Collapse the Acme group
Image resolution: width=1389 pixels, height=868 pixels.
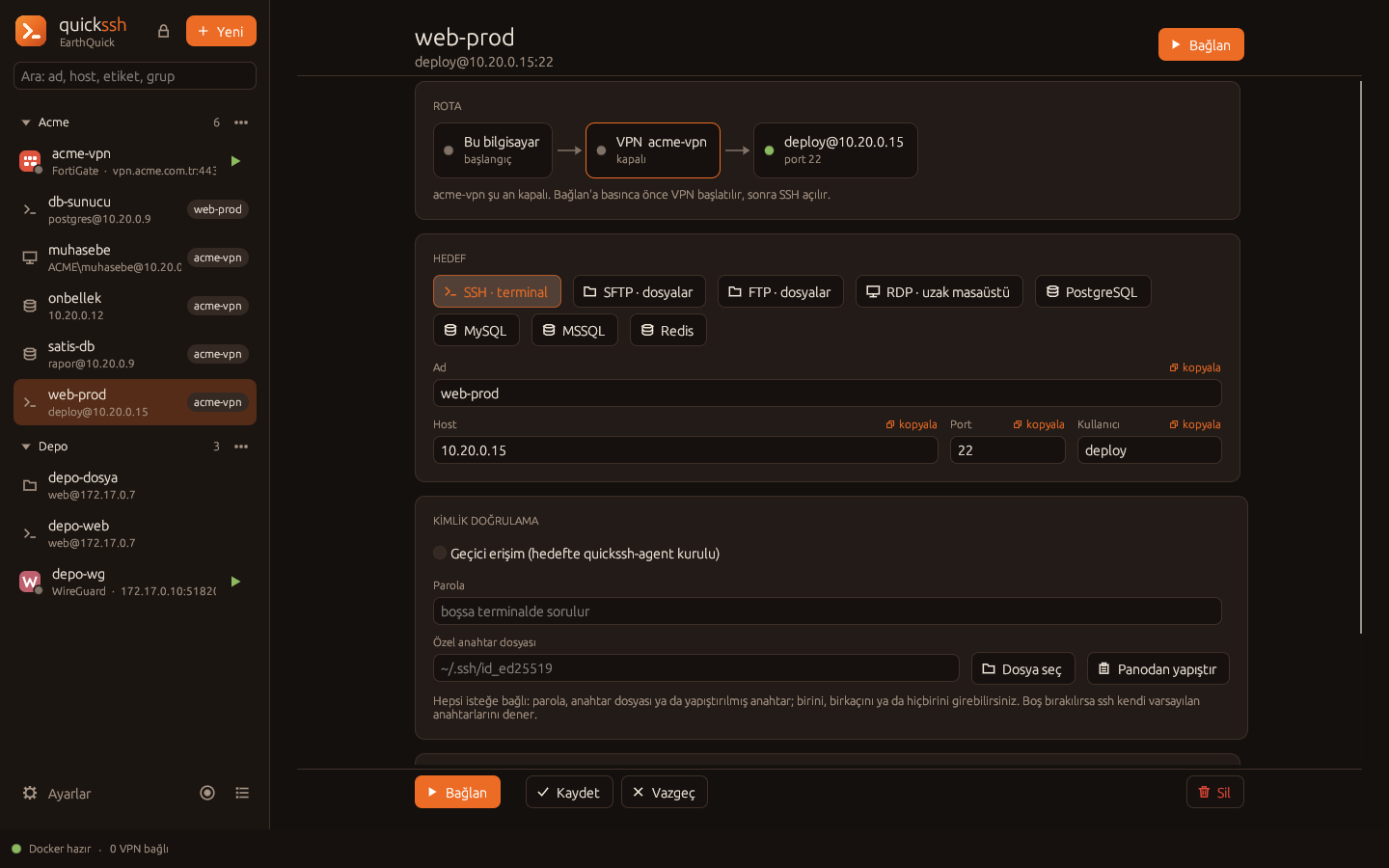tap(26, 122)
